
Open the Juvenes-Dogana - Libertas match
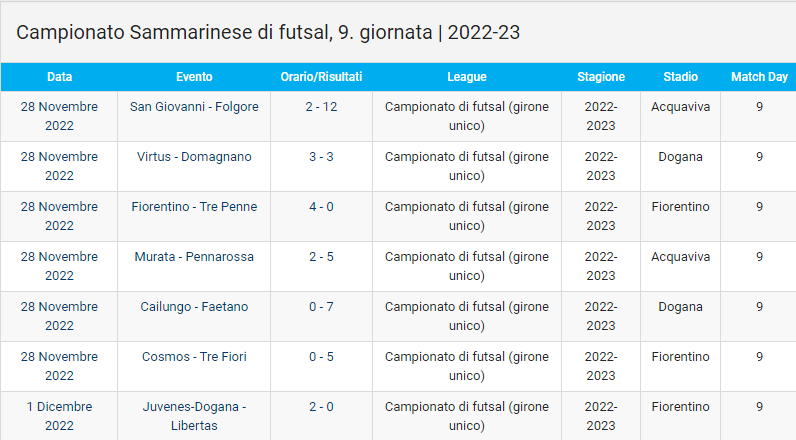point(194,416)
